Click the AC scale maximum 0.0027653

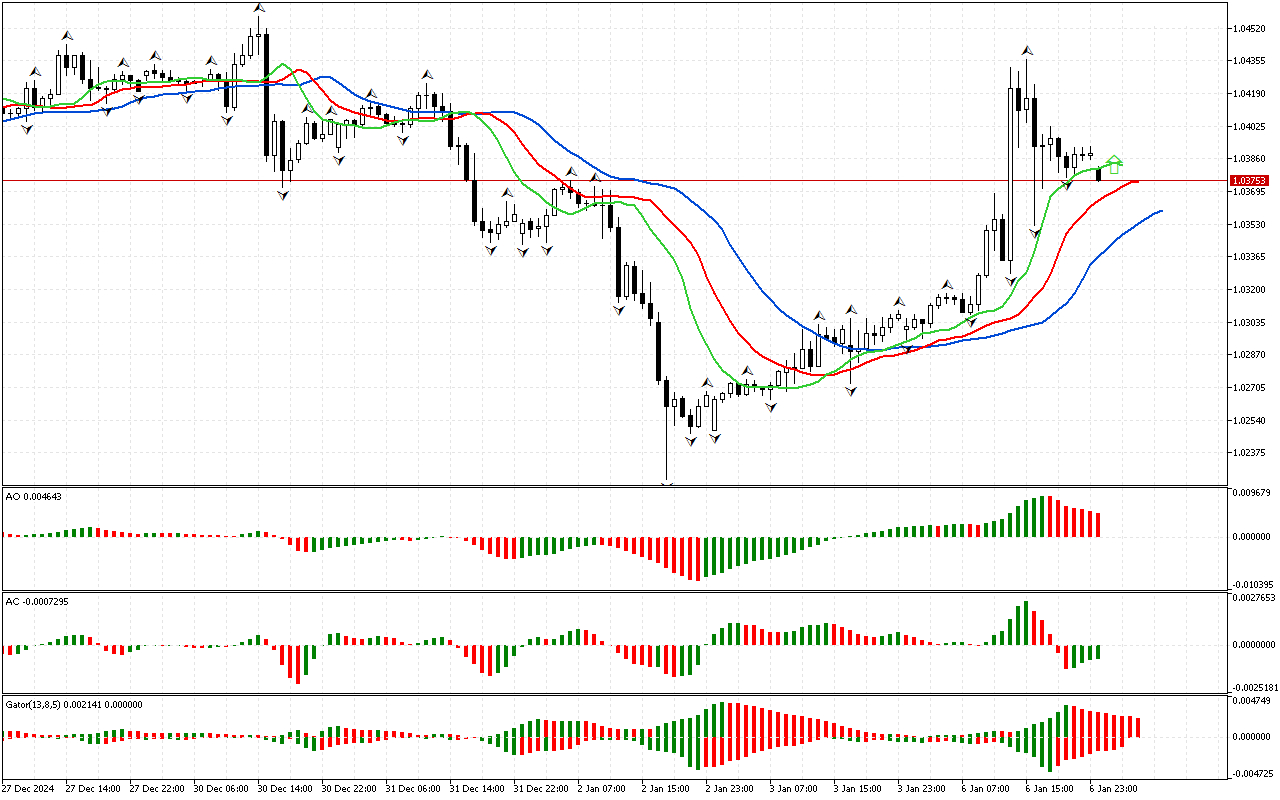1254,597
